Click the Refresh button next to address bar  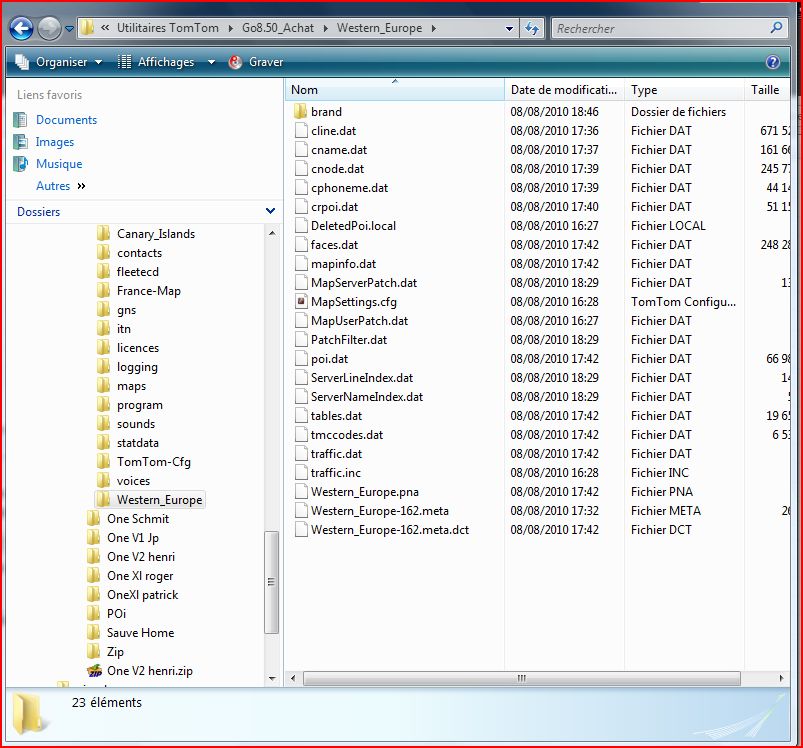coord(533,29)
